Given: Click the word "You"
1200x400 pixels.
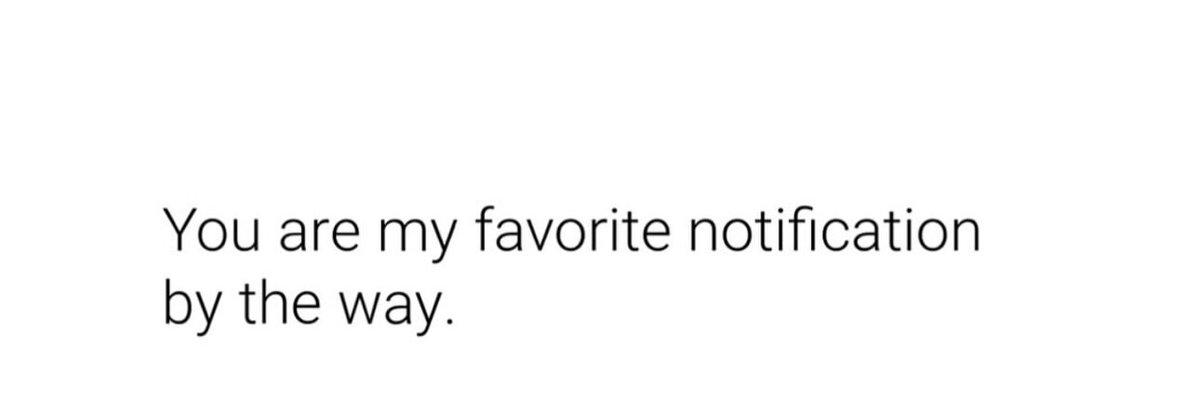Looking at the screenshot, I should coord(210,233).
